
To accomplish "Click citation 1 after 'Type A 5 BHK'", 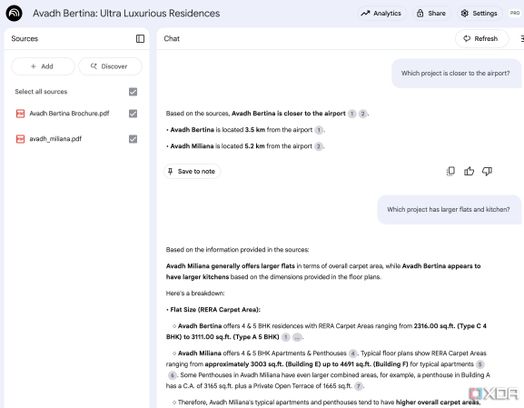I will pos(286,337).
